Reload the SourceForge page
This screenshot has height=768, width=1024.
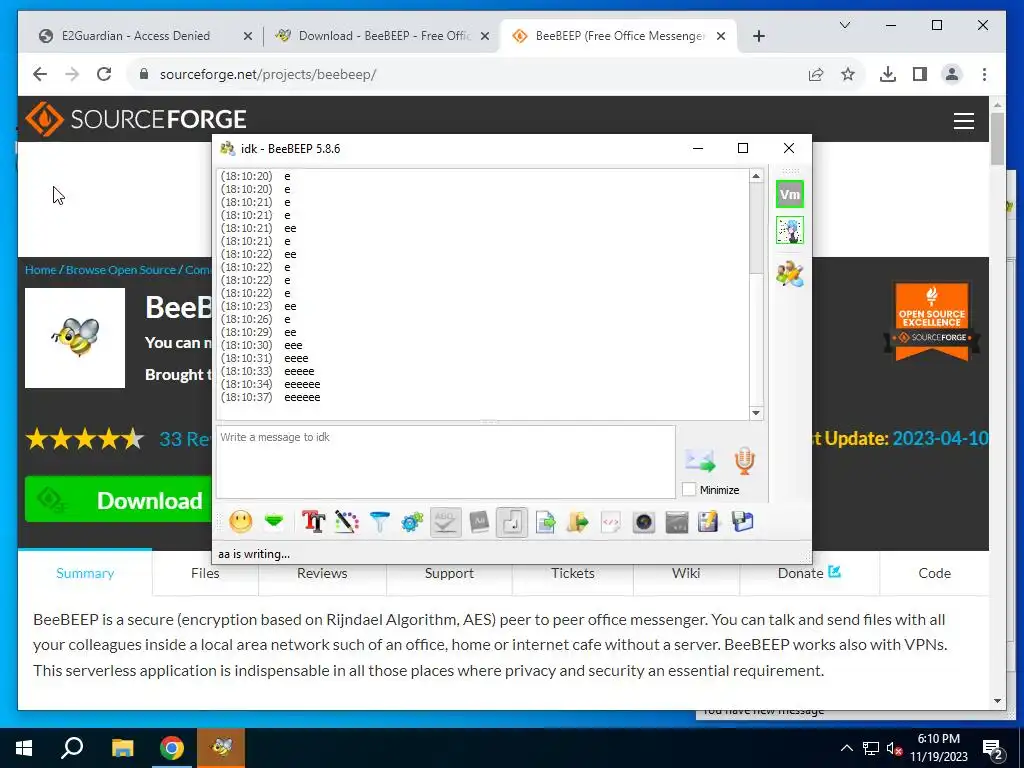(104, 74)
